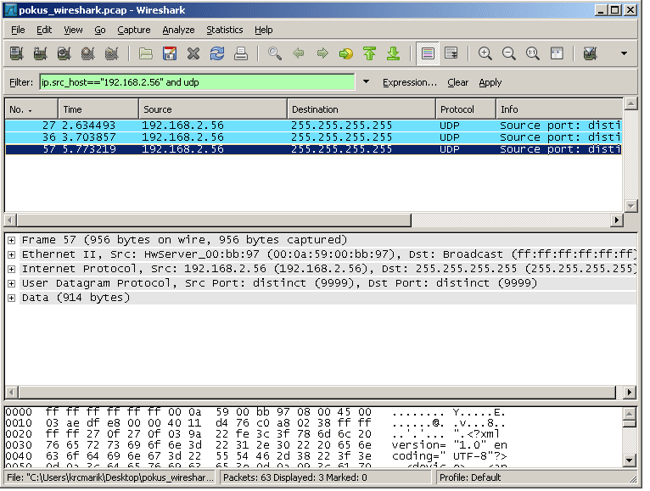Open the View menu
The height and width of the screenshot is (491, 650).
[x=73, y=30]
